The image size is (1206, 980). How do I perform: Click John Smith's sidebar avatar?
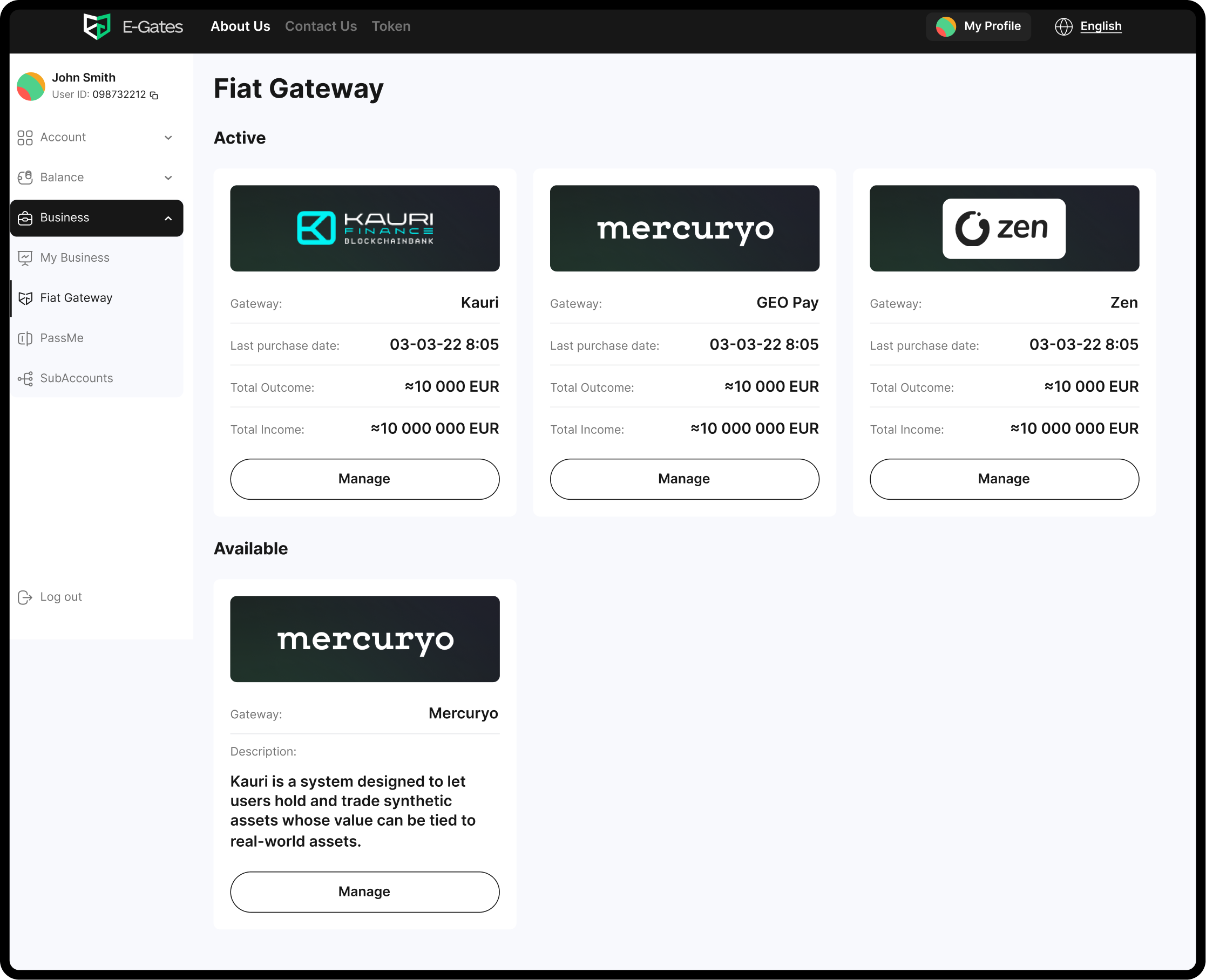coord(31,86)
